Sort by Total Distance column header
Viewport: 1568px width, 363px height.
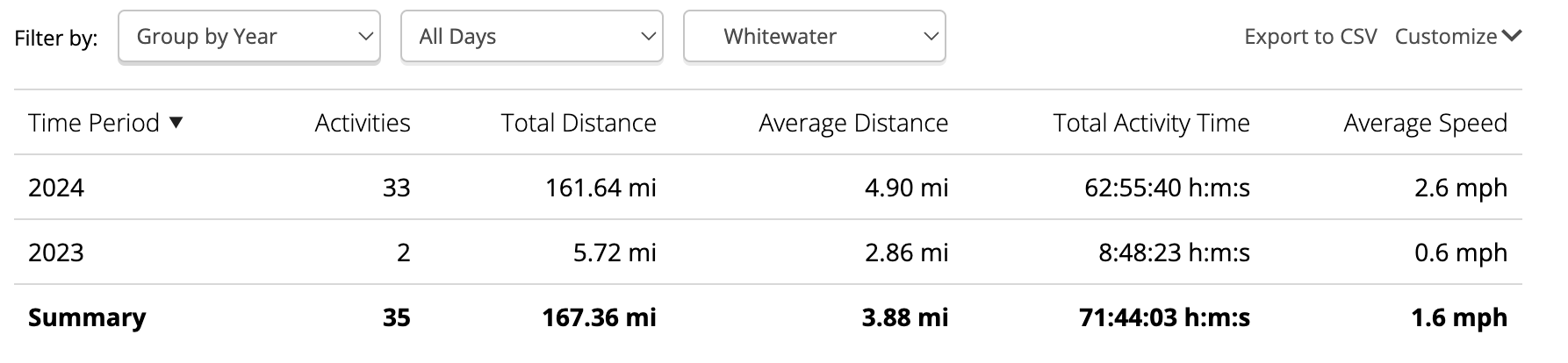click(x=579, y=123)
